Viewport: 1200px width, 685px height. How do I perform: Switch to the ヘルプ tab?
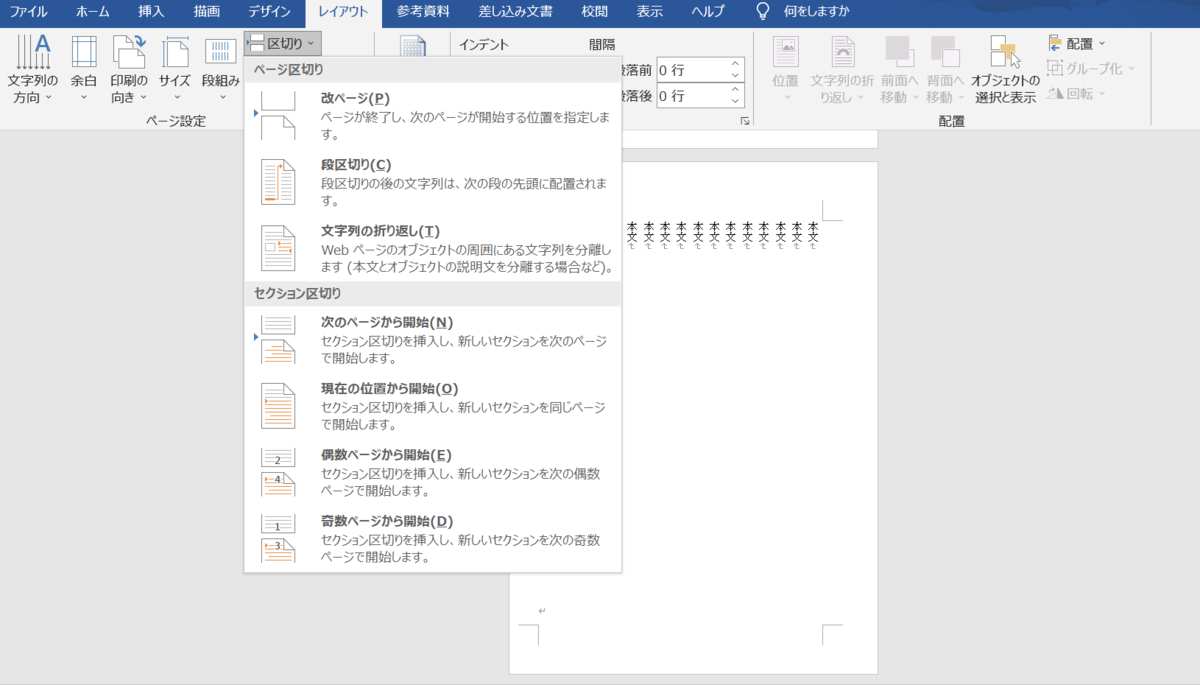(708, 12)
